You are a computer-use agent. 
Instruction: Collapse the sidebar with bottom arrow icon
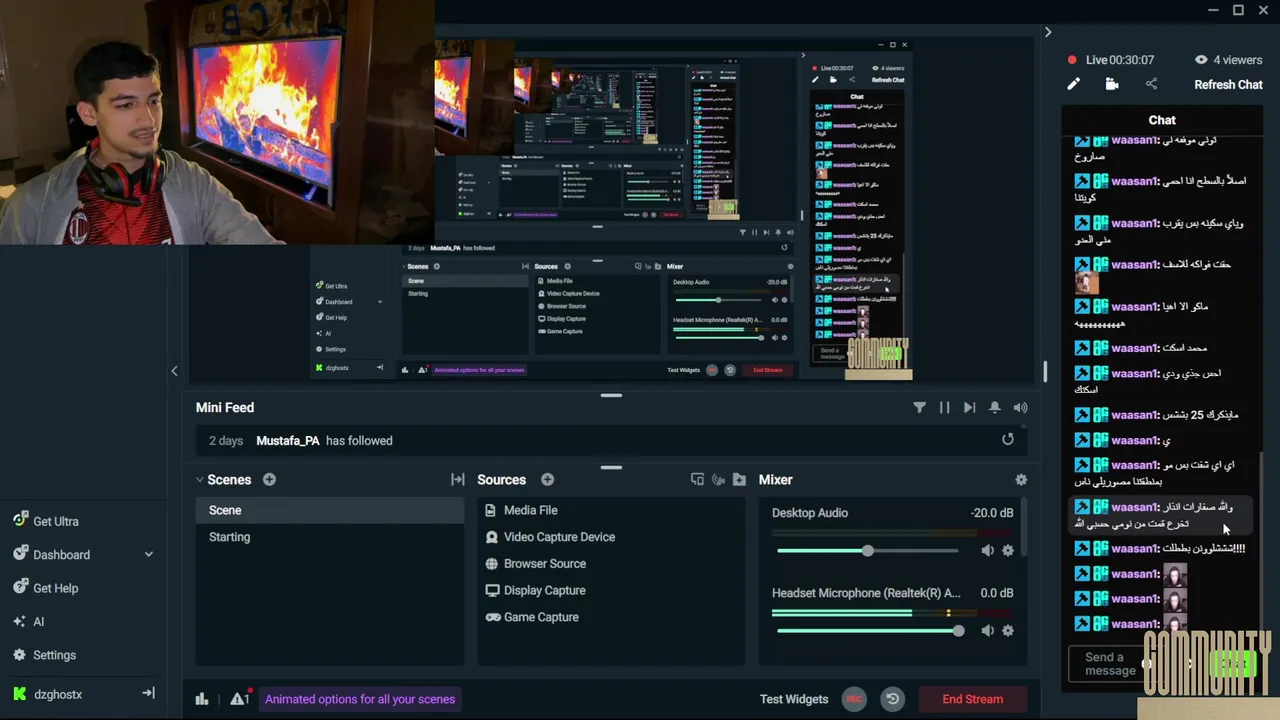[x=148, y=693]
